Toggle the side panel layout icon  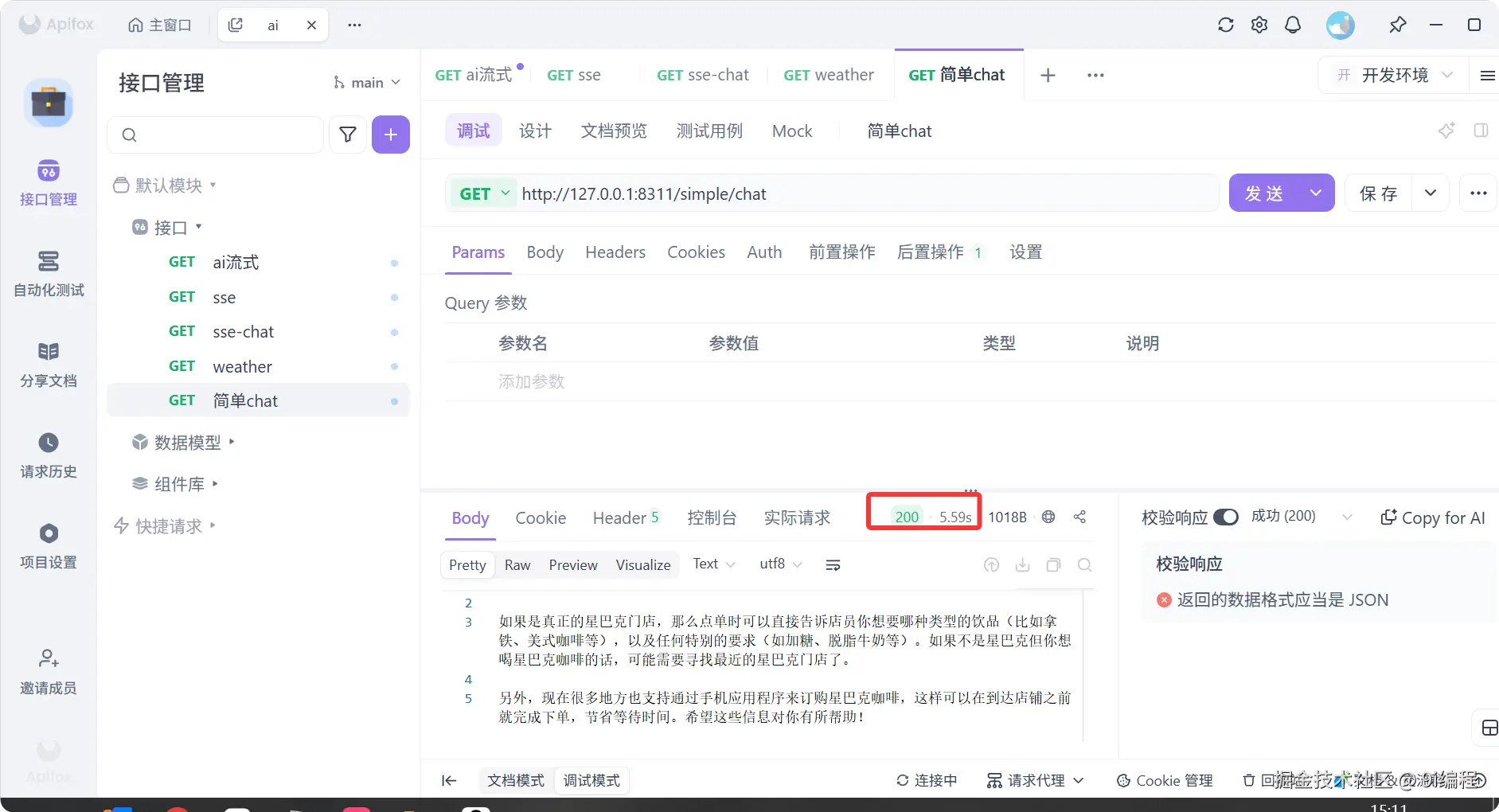point(1481,131)
